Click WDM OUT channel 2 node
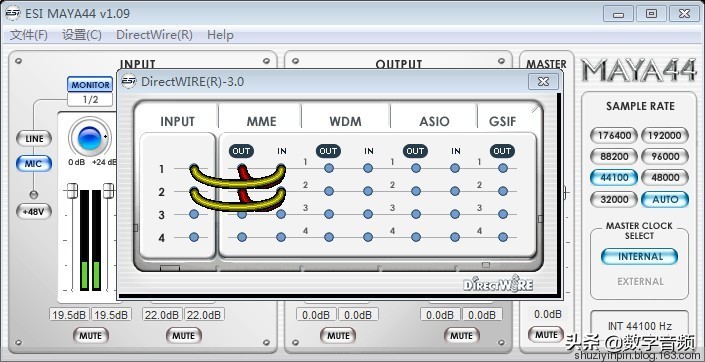This screenshot has height=362, width=705. click(329, 191)
